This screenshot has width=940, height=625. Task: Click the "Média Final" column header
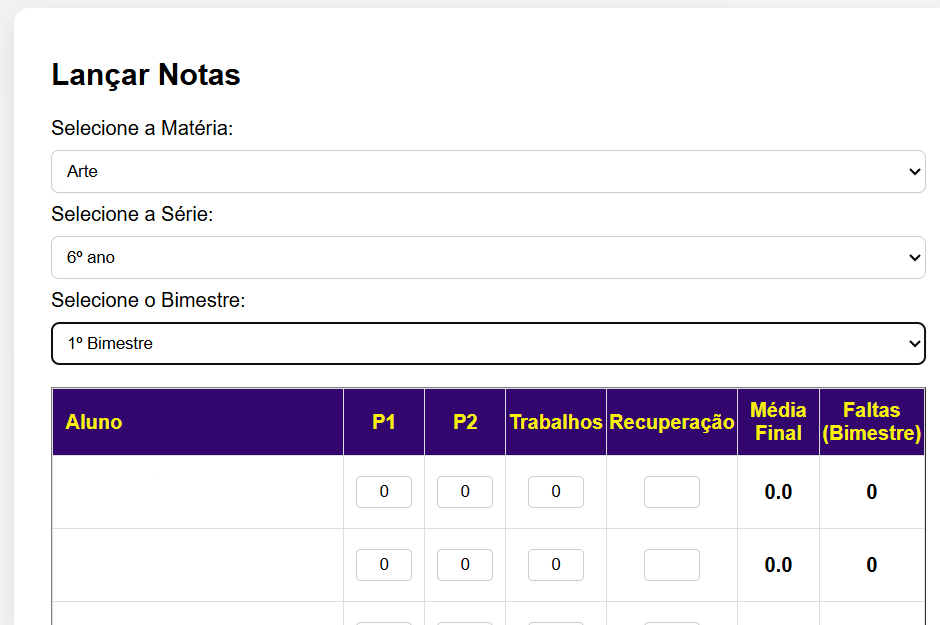(778, 421)
